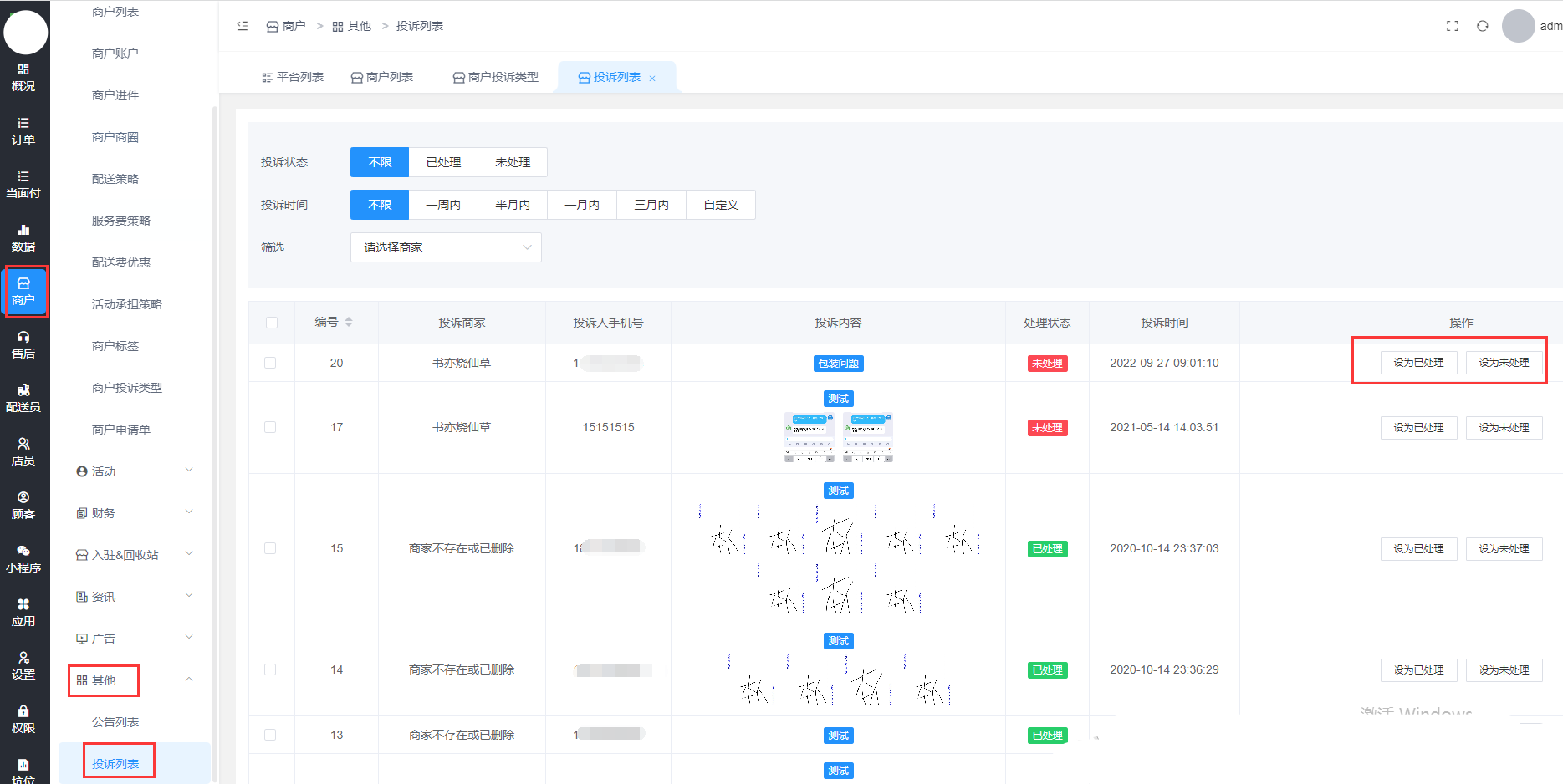Select the 售后 after-sales headset icon
The image size is (1563, 784).
tap(23, 344)
